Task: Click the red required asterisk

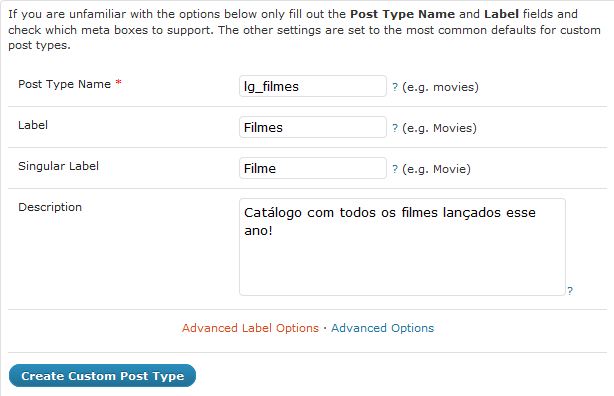Action: 118,83
